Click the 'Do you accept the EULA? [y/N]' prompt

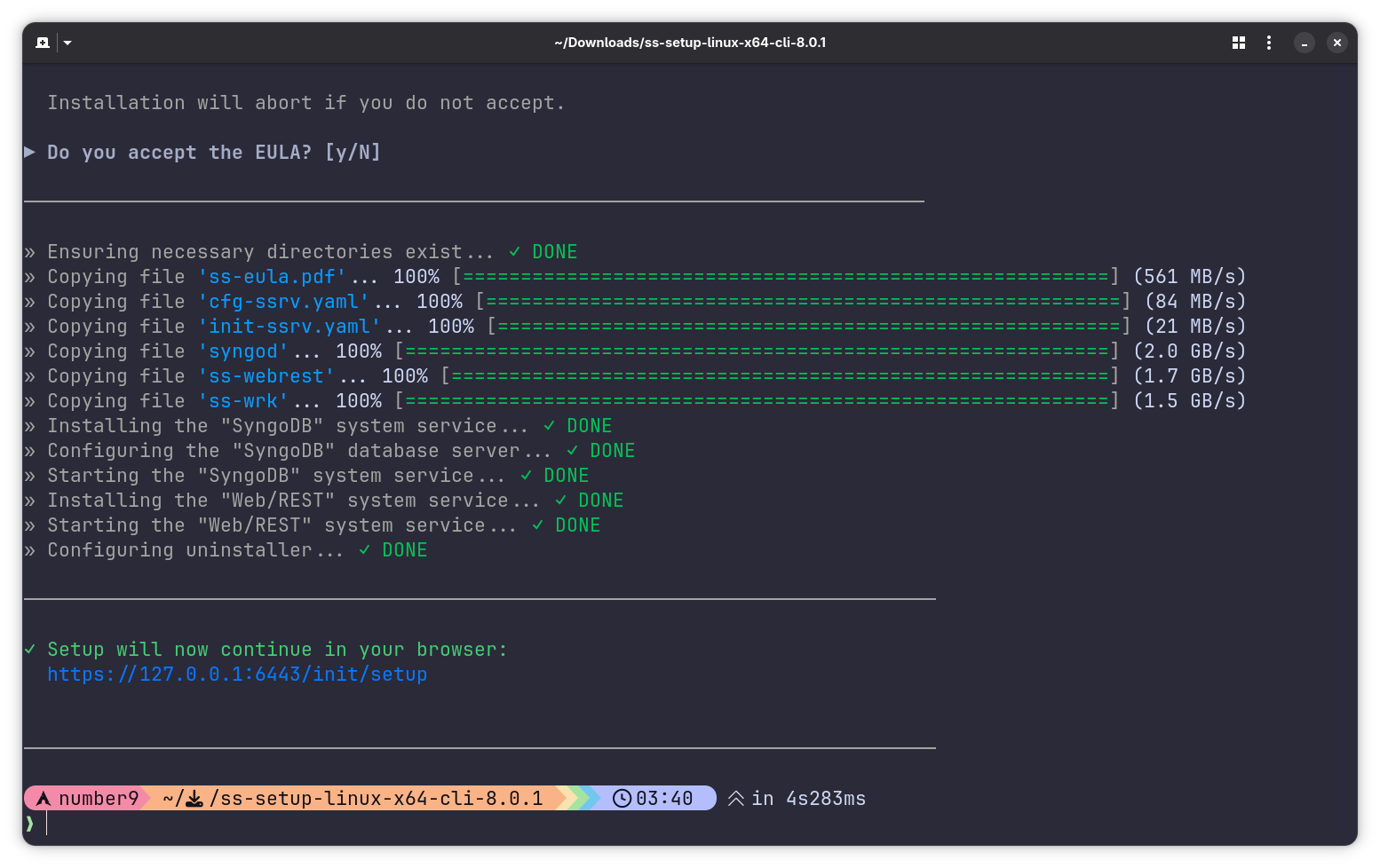[214, 153]
